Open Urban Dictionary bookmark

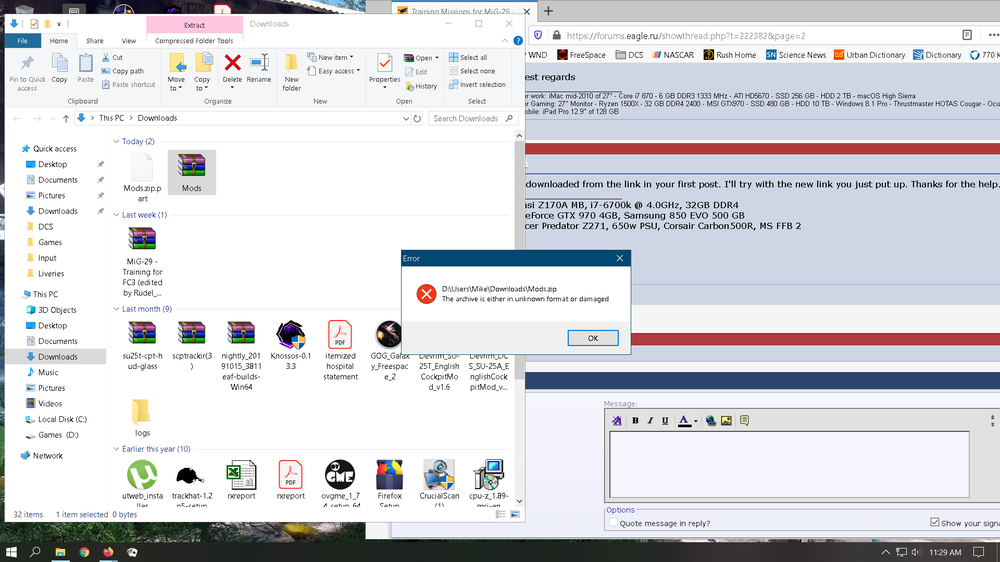tap(869, 55)
